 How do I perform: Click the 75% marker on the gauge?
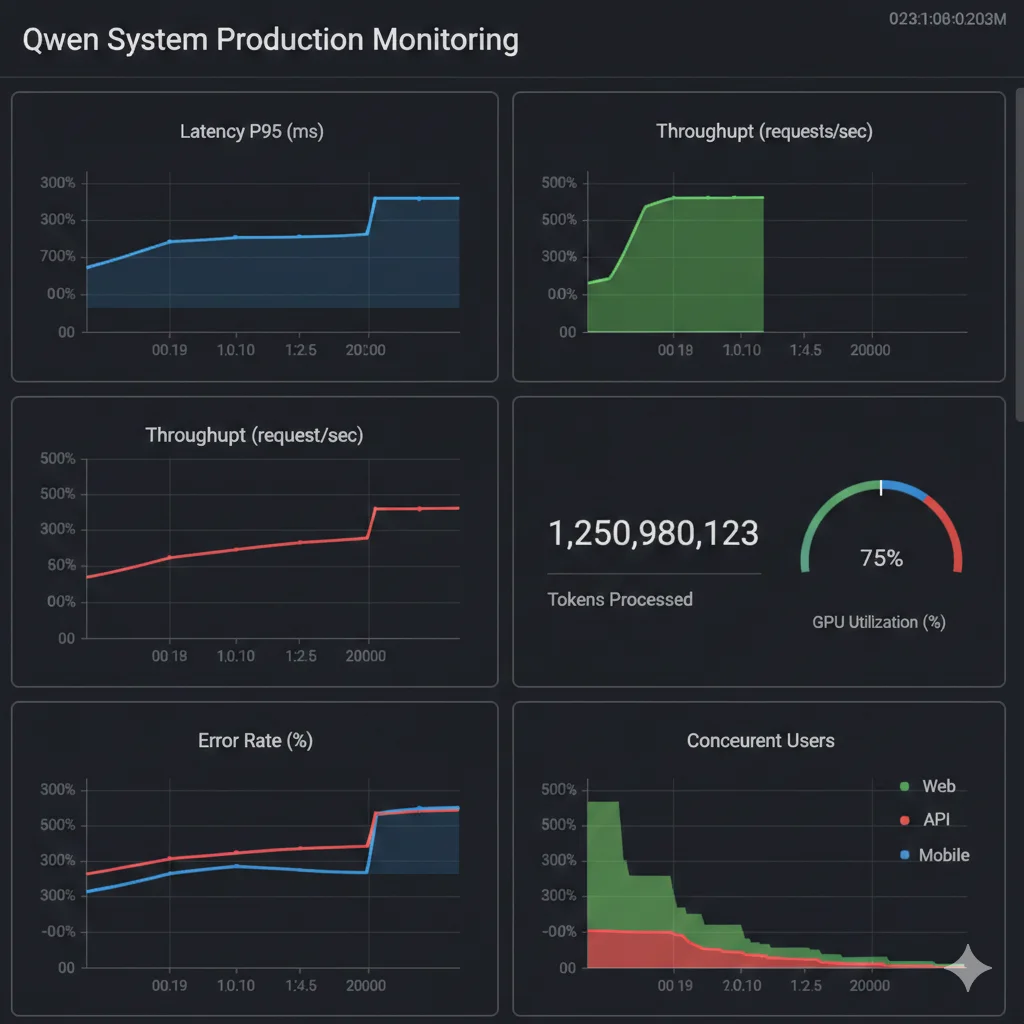click(x=880, y=558)
